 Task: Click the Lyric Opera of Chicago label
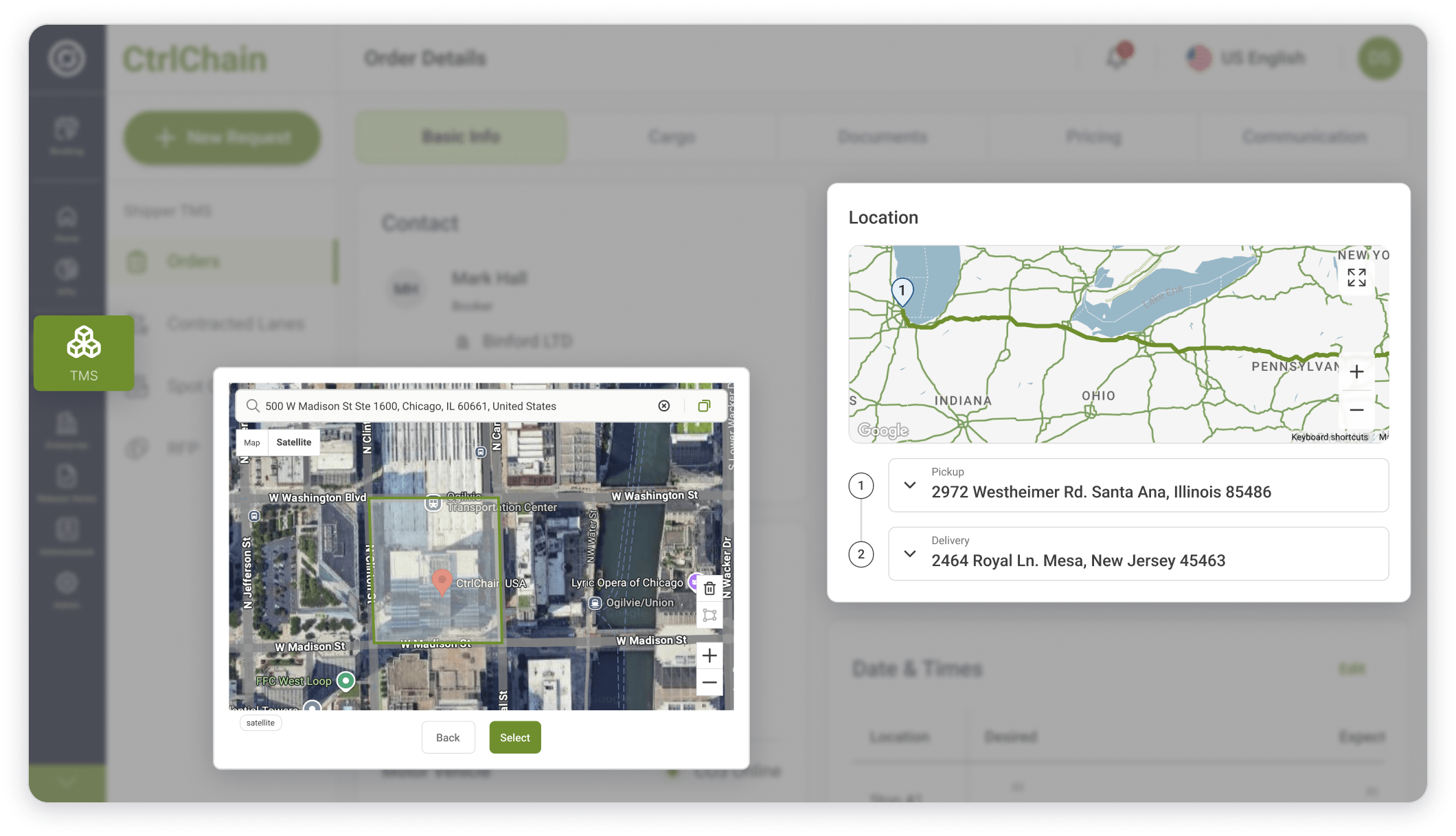click(627, 583)
